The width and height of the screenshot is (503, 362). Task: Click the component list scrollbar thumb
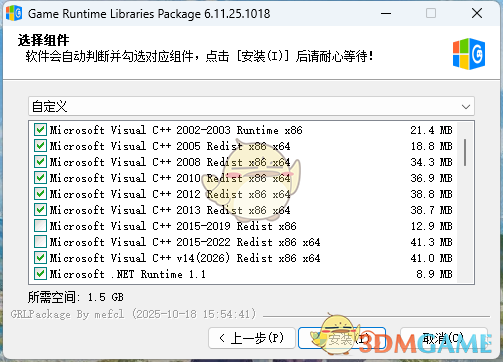[x=465, y=153]
